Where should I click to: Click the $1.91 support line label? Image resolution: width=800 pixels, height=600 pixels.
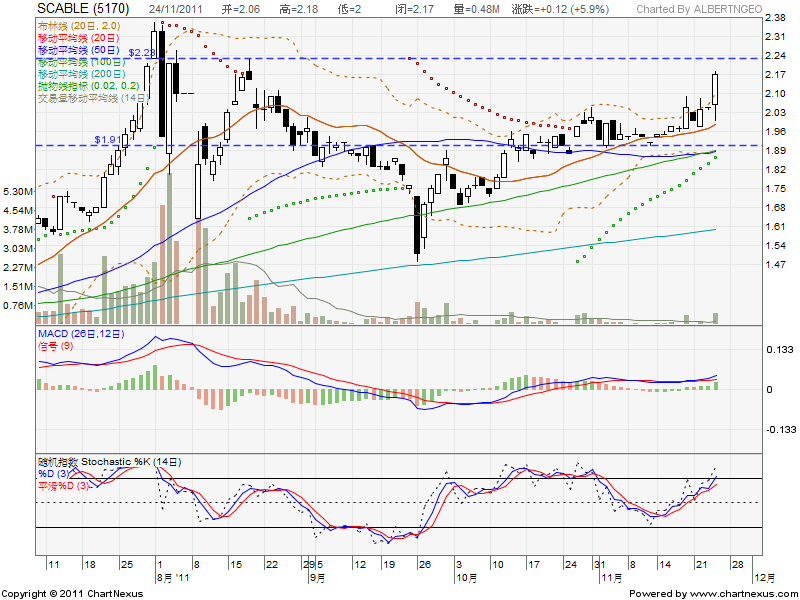(x=107, y=139)
